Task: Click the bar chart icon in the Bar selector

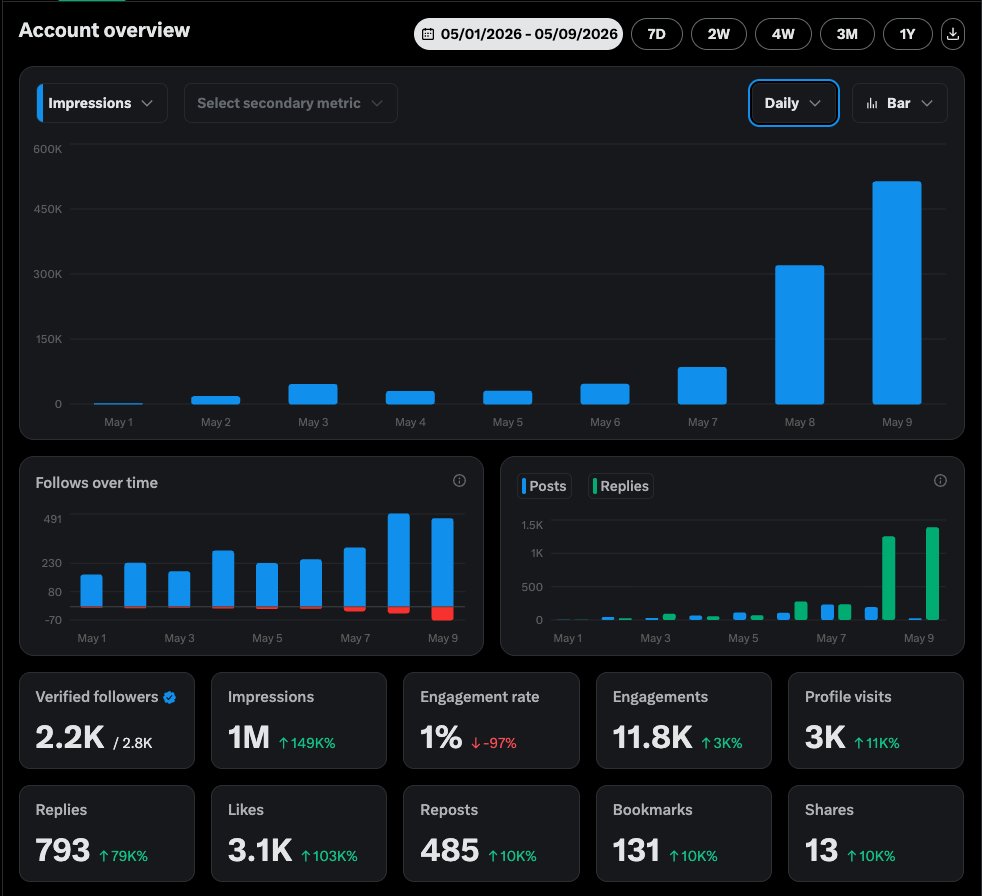Action: click(872, 103)
